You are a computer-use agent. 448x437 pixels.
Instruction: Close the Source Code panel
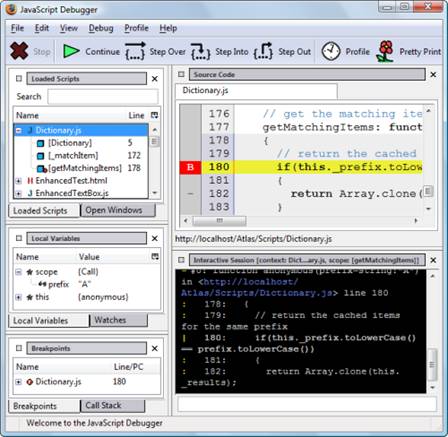[x=433, y=74]
